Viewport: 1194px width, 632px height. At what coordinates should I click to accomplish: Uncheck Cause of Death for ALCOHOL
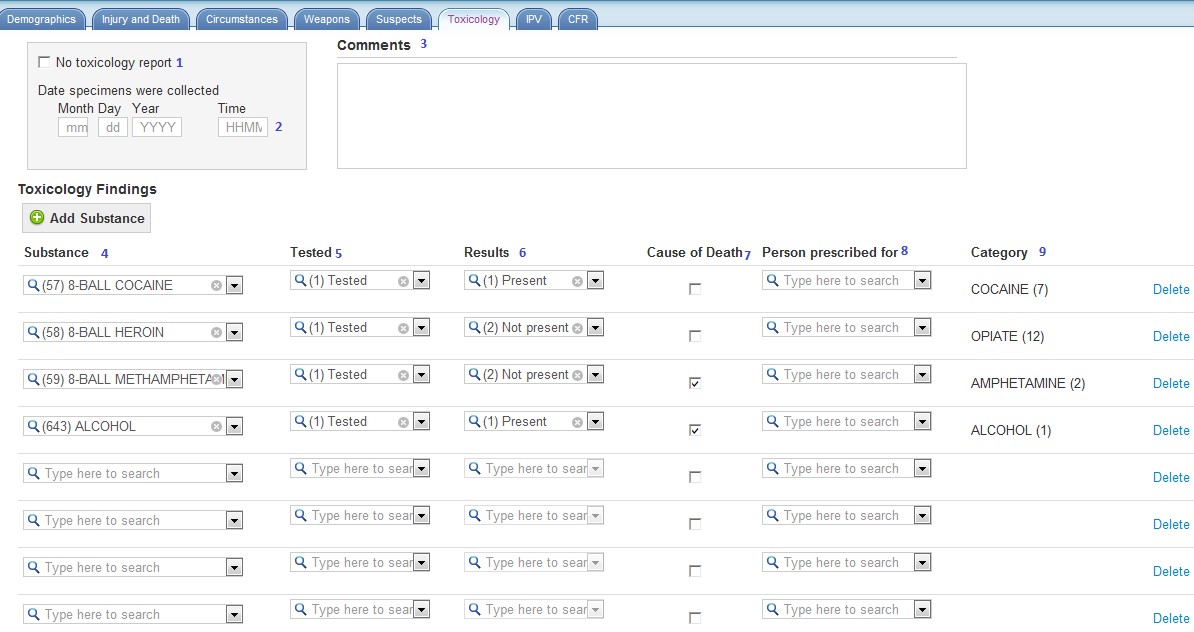(695, 430)
